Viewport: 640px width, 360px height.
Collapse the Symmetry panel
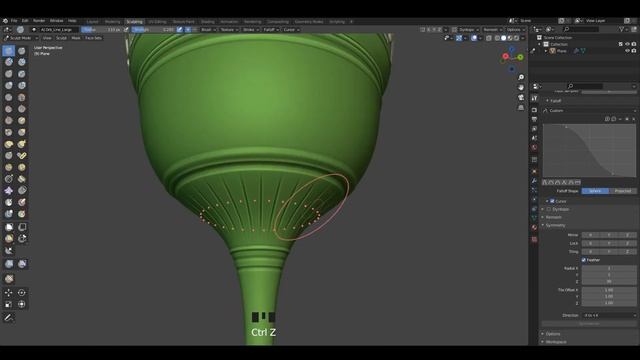click(x=554, y=225)
